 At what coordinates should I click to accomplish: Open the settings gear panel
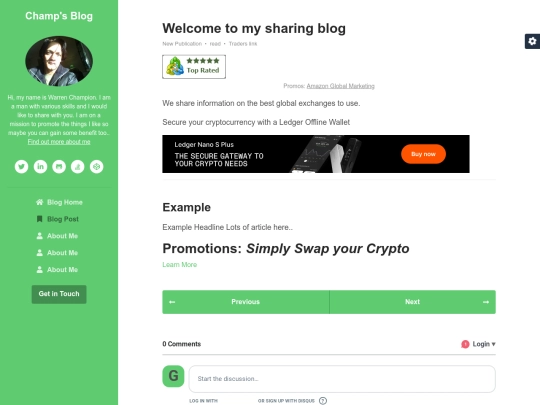[532, 41]
